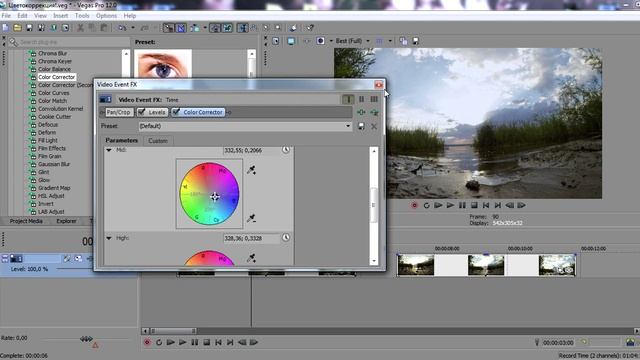Click Preview on External Monitor icon
The height and width of the screenshot is (360, 640).
click(291, 41)
